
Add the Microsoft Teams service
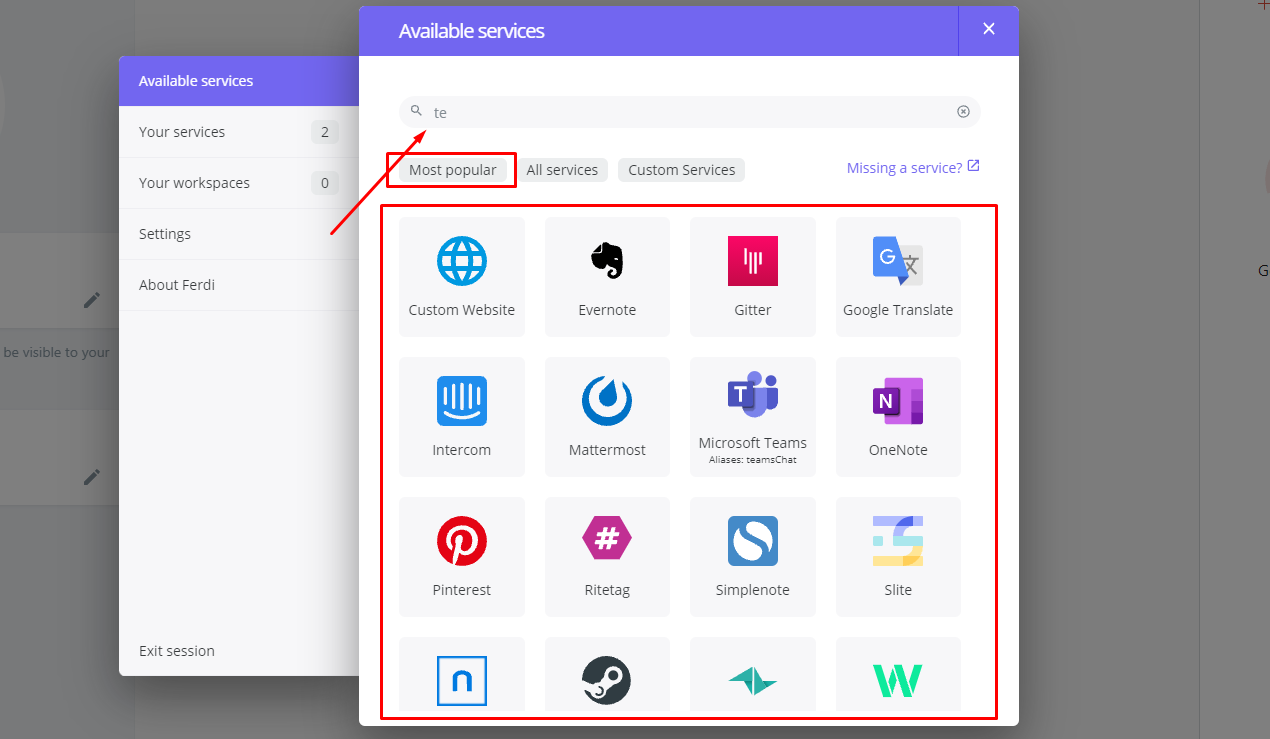click(753, 417)
